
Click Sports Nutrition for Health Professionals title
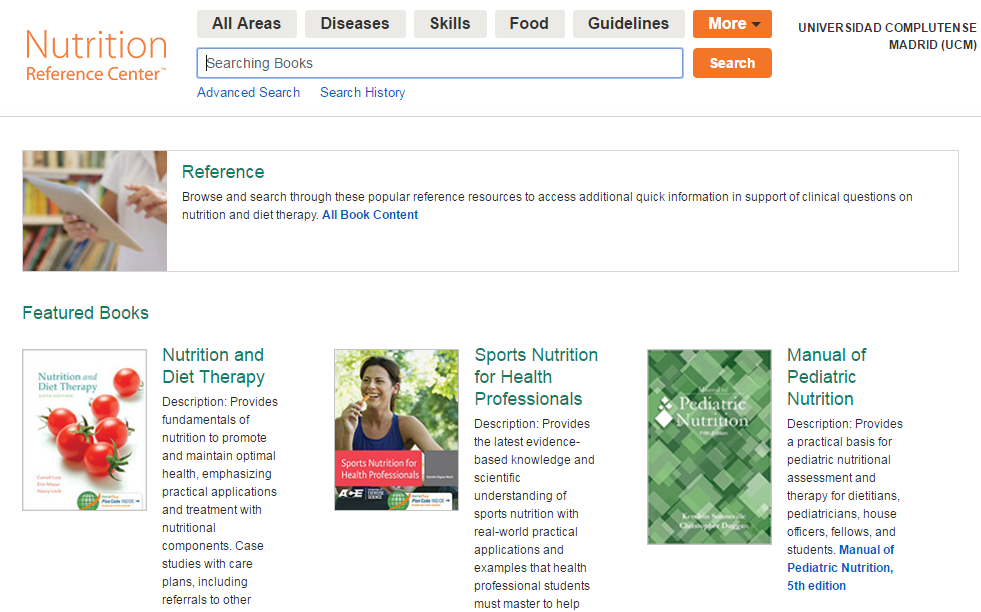tap(536, 377)
